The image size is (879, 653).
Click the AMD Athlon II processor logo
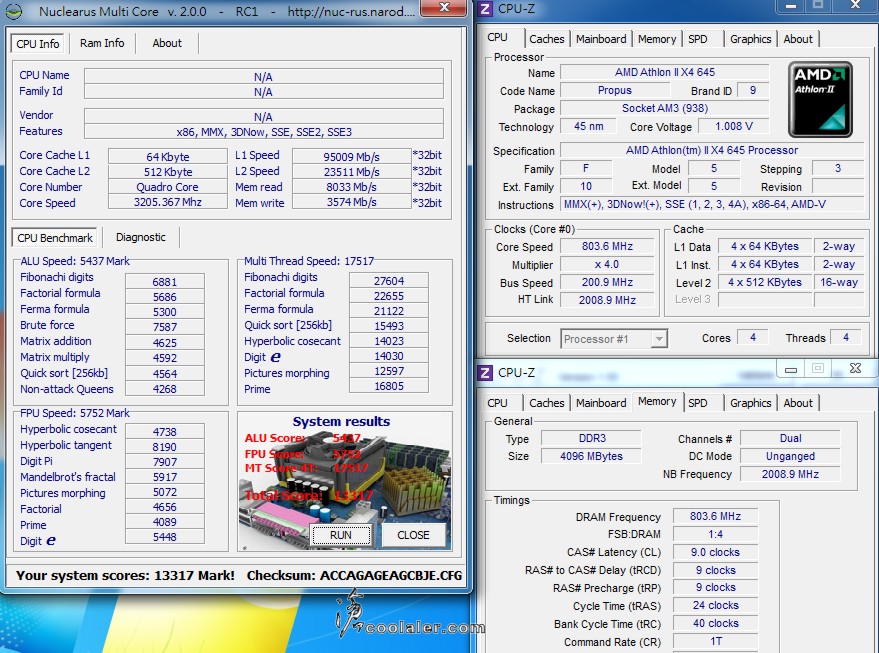tap(820, 100)
